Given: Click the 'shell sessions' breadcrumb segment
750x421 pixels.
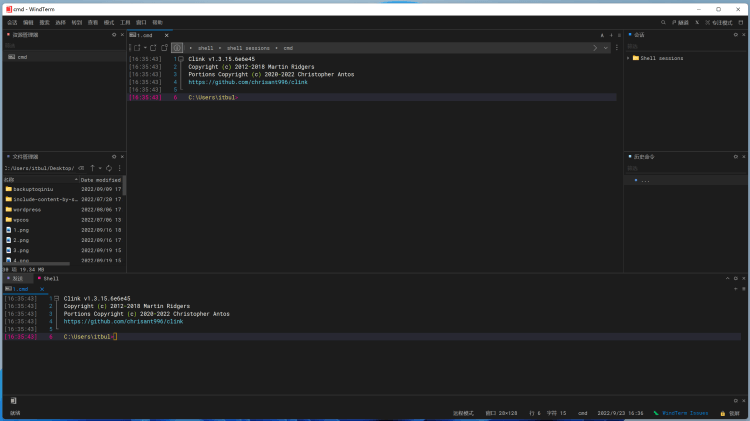Looking at the screenshot, I should 248,48.
